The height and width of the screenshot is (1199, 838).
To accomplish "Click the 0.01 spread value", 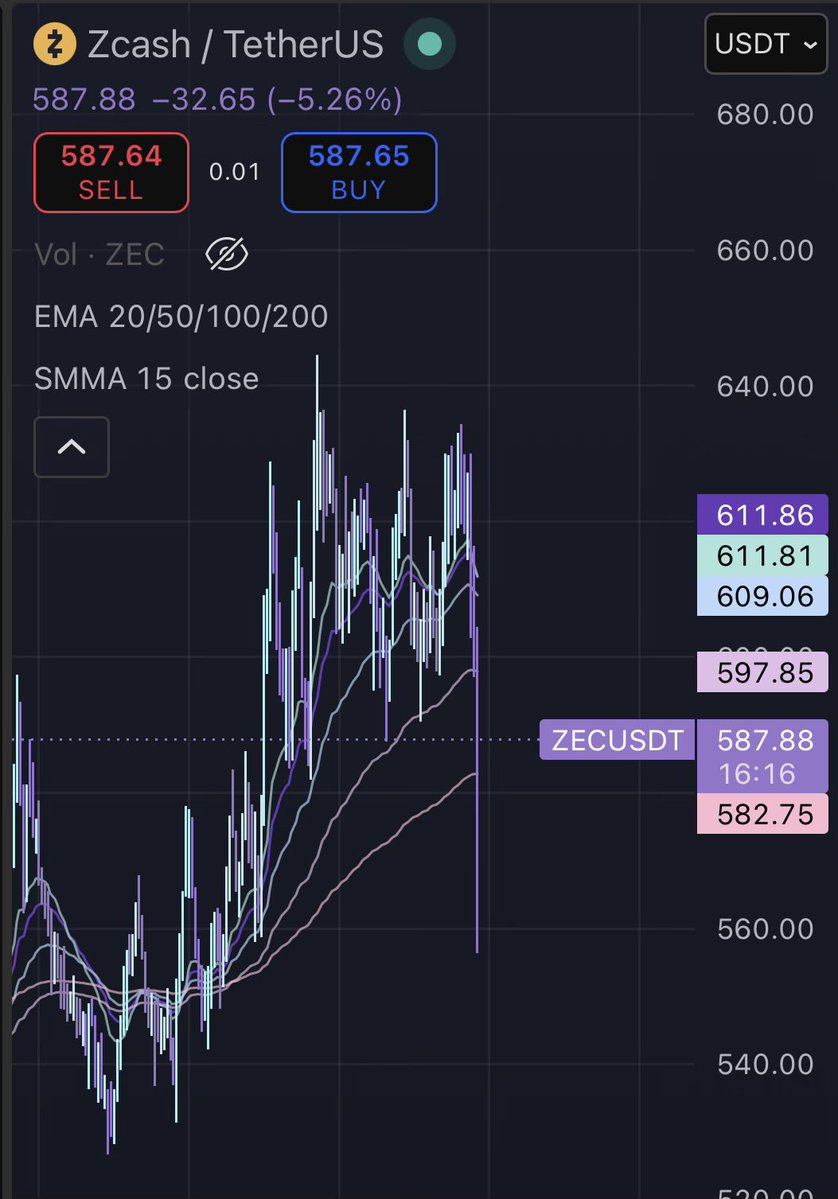I will pyautogui.click(x=235, y=172).
